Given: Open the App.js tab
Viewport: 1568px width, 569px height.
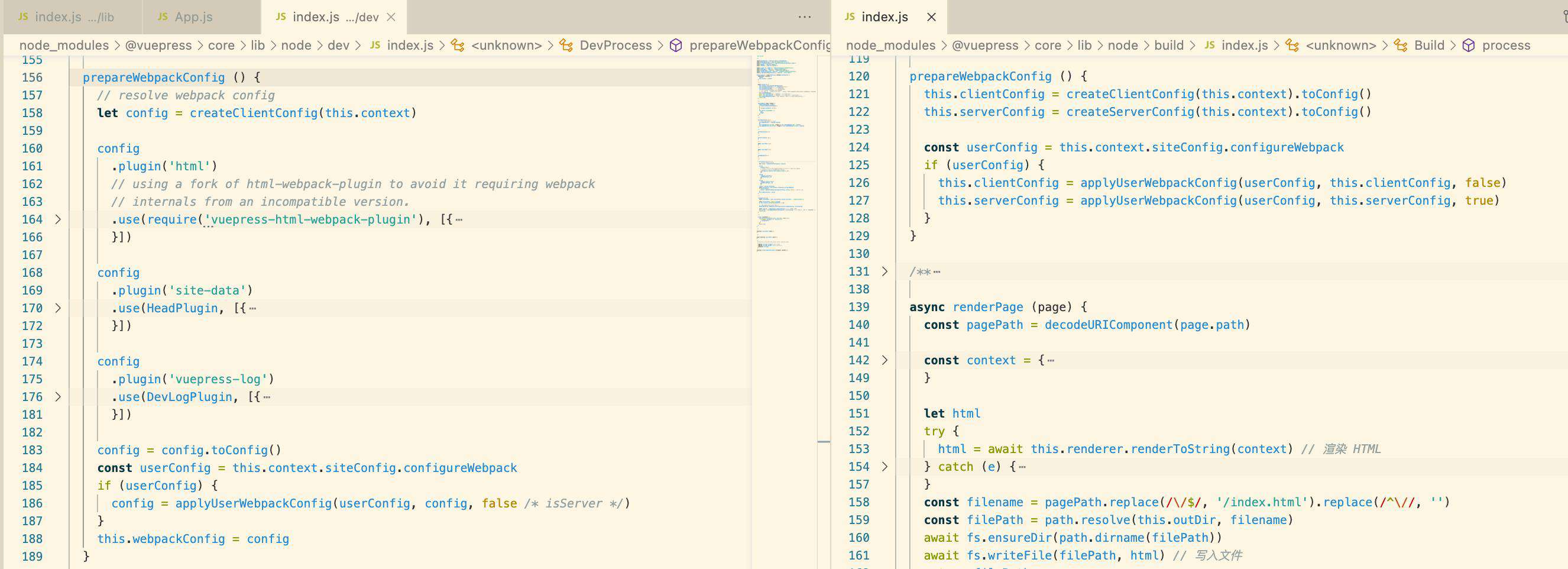Looking at the screenshot, I should tap(202, 17).
